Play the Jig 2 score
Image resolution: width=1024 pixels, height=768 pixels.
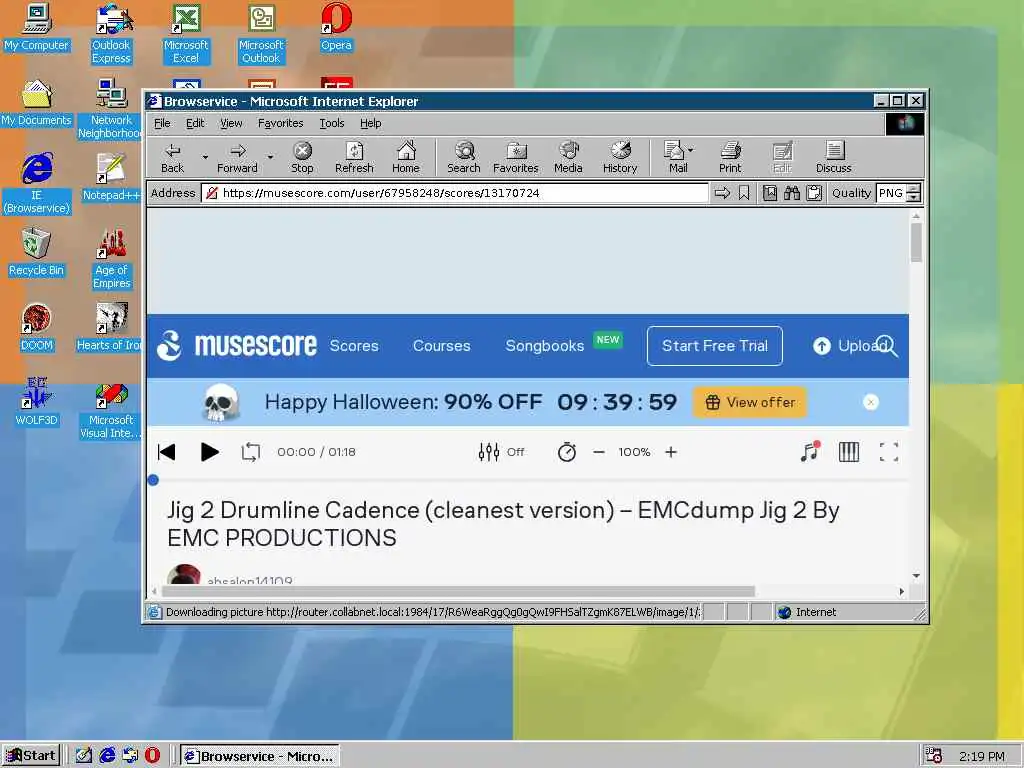pyautogui.click(x=209, y=452)
